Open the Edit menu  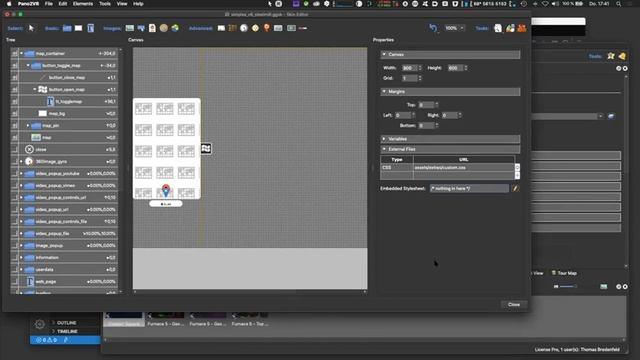click(x=62, y=4)
